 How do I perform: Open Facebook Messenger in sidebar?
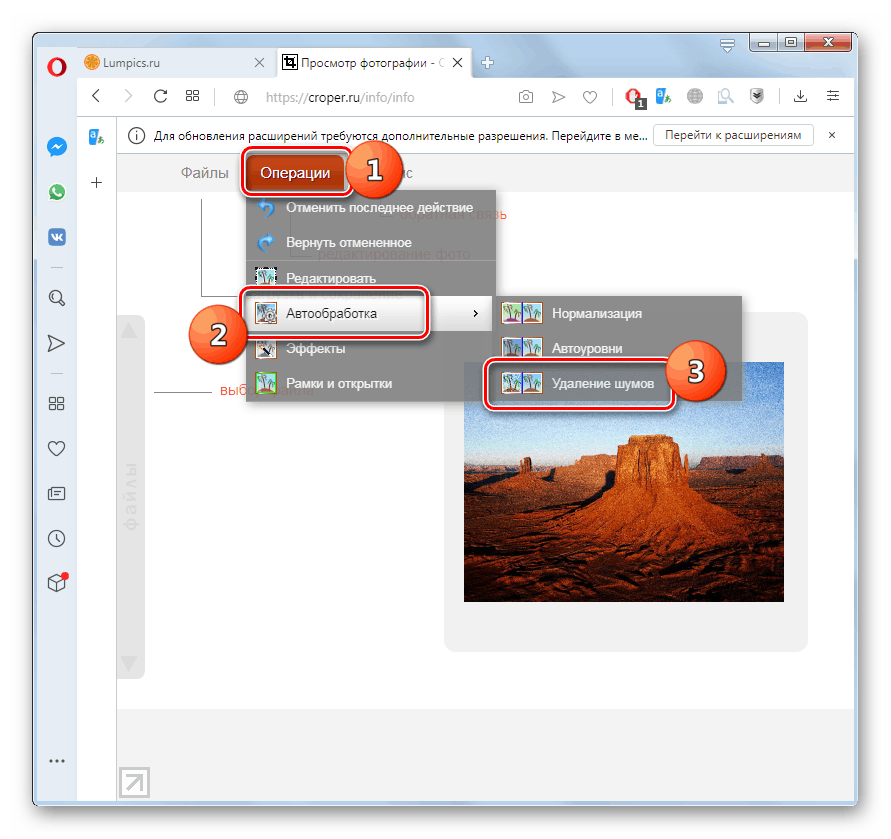point(57,147)
